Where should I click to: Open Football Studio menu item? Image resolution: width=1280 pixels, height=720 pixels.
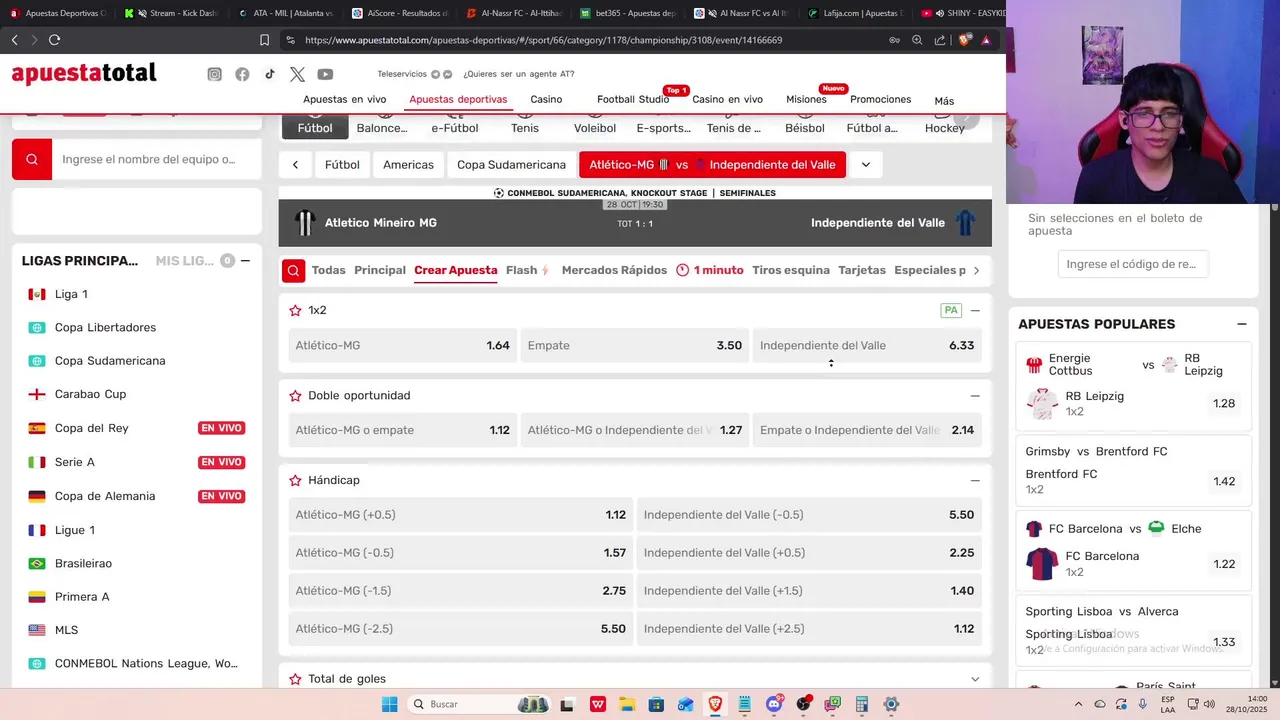point(633,99)
